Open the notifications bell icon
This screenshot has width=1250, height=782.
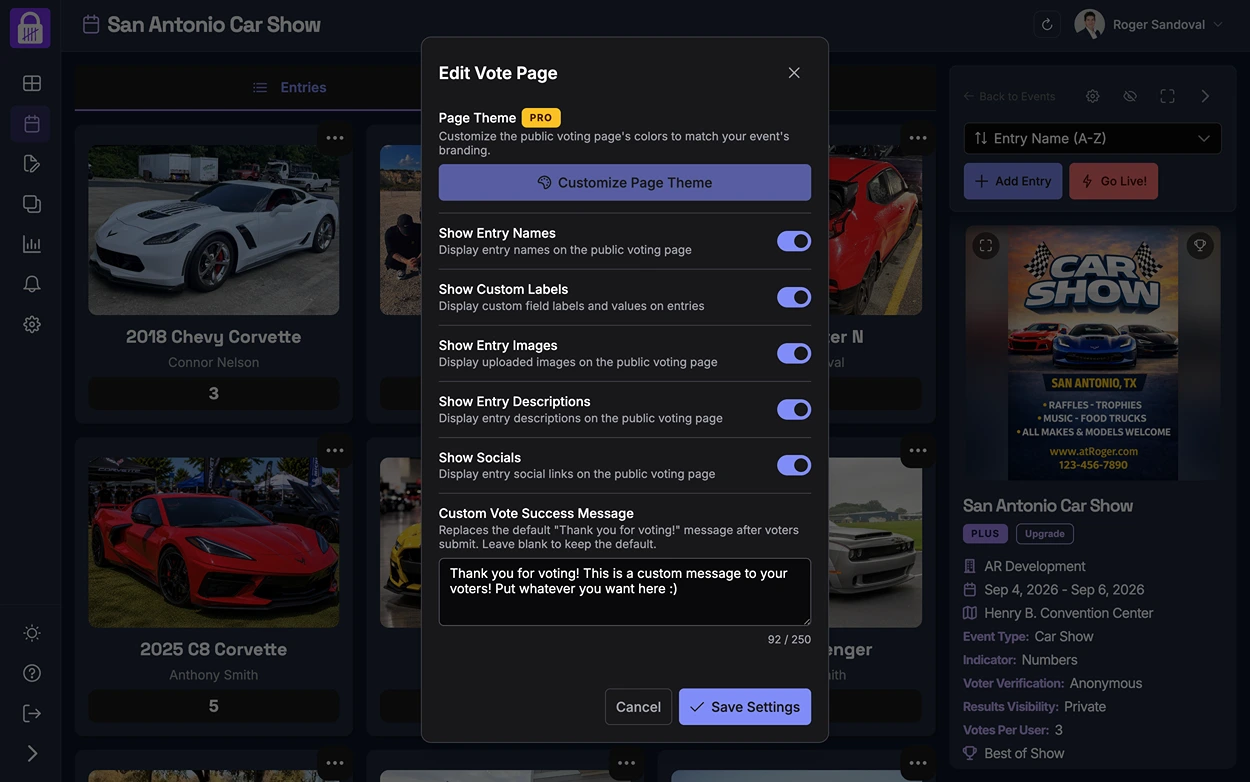32,284
